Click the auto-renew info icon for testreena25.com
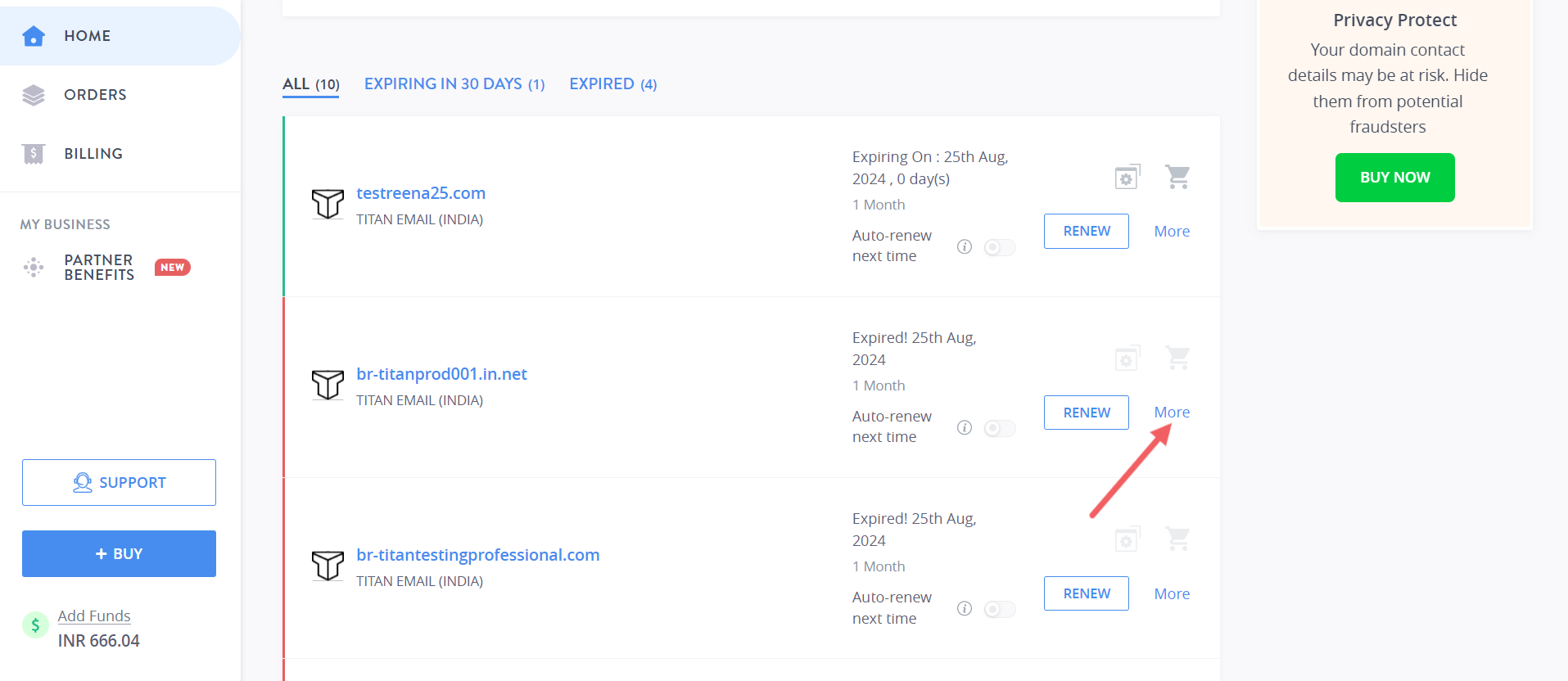This screenshot has height=681, width=1568. tap(965, 246)
